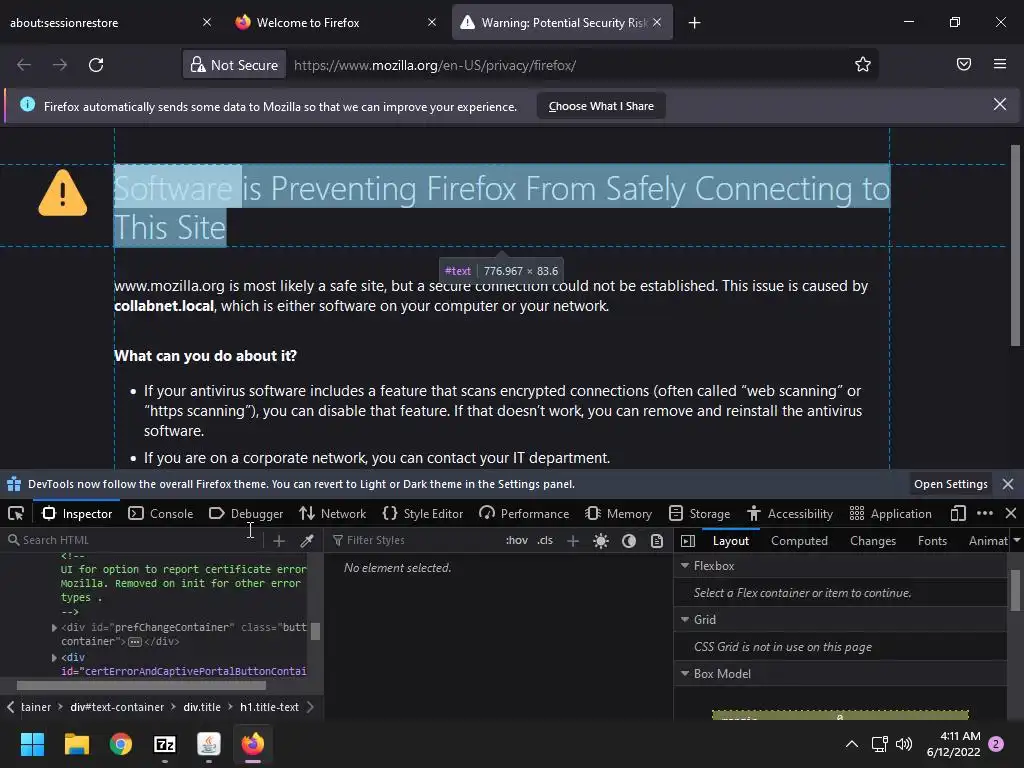1024x768 pixels.
Task: Toggle the .cls class panel
Action: [x=545, y=541]
